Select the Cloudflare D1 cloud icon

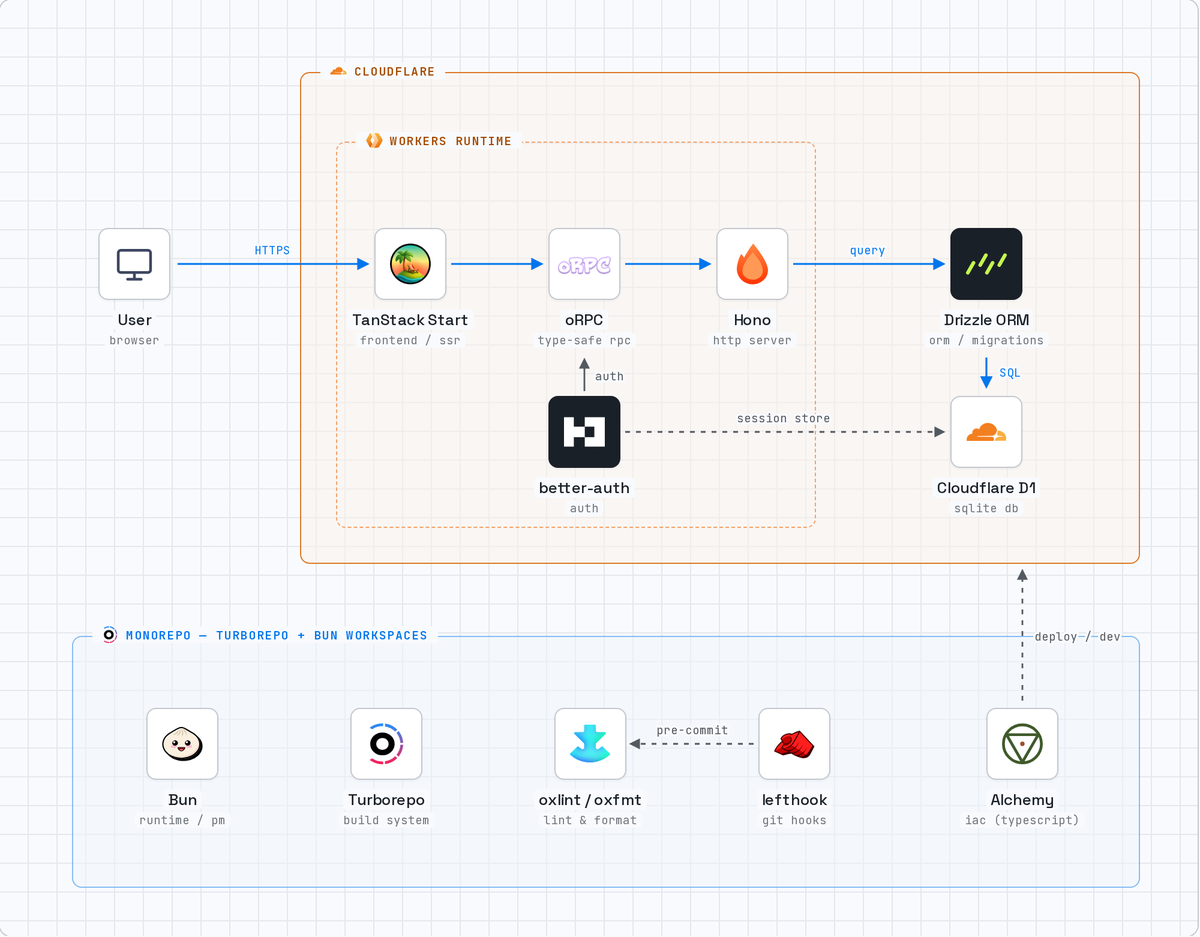click(x=986, y=432)
